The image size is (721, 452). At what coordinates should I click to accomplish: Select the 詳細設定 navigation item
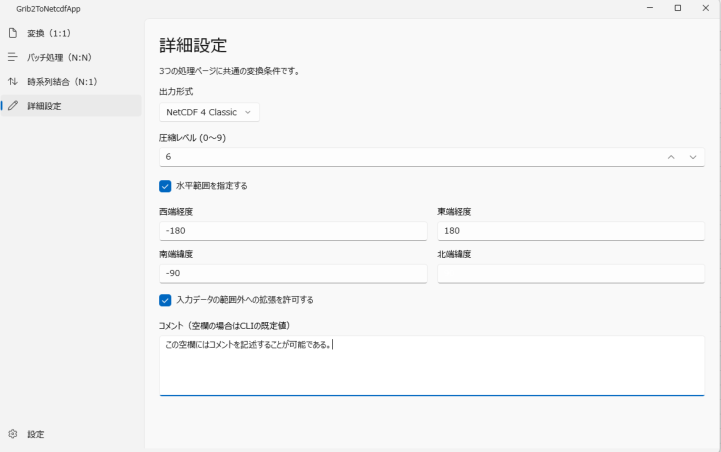tap(71, 106)
